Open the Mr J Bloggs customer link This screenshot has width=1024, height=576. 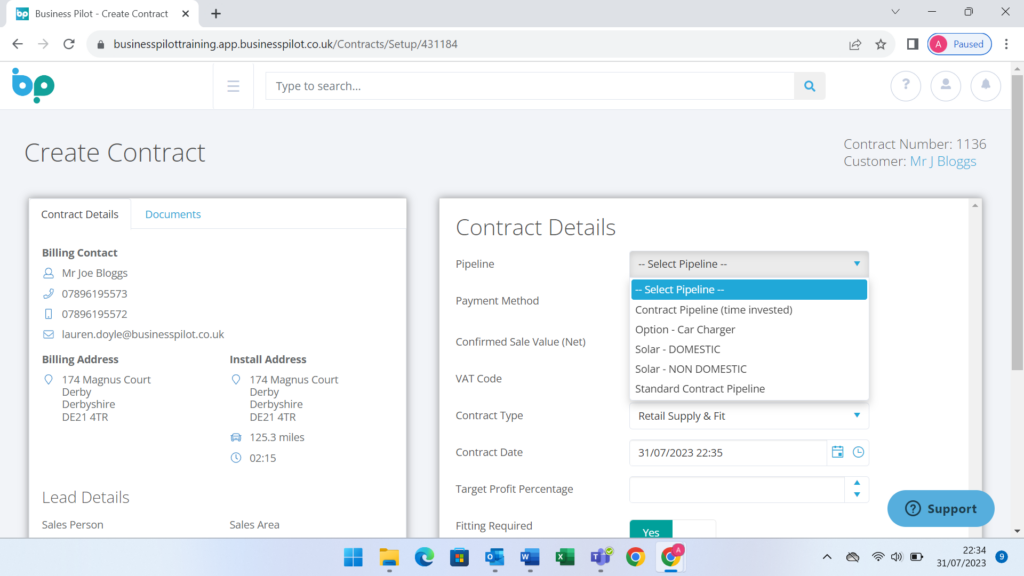[942, 161]
